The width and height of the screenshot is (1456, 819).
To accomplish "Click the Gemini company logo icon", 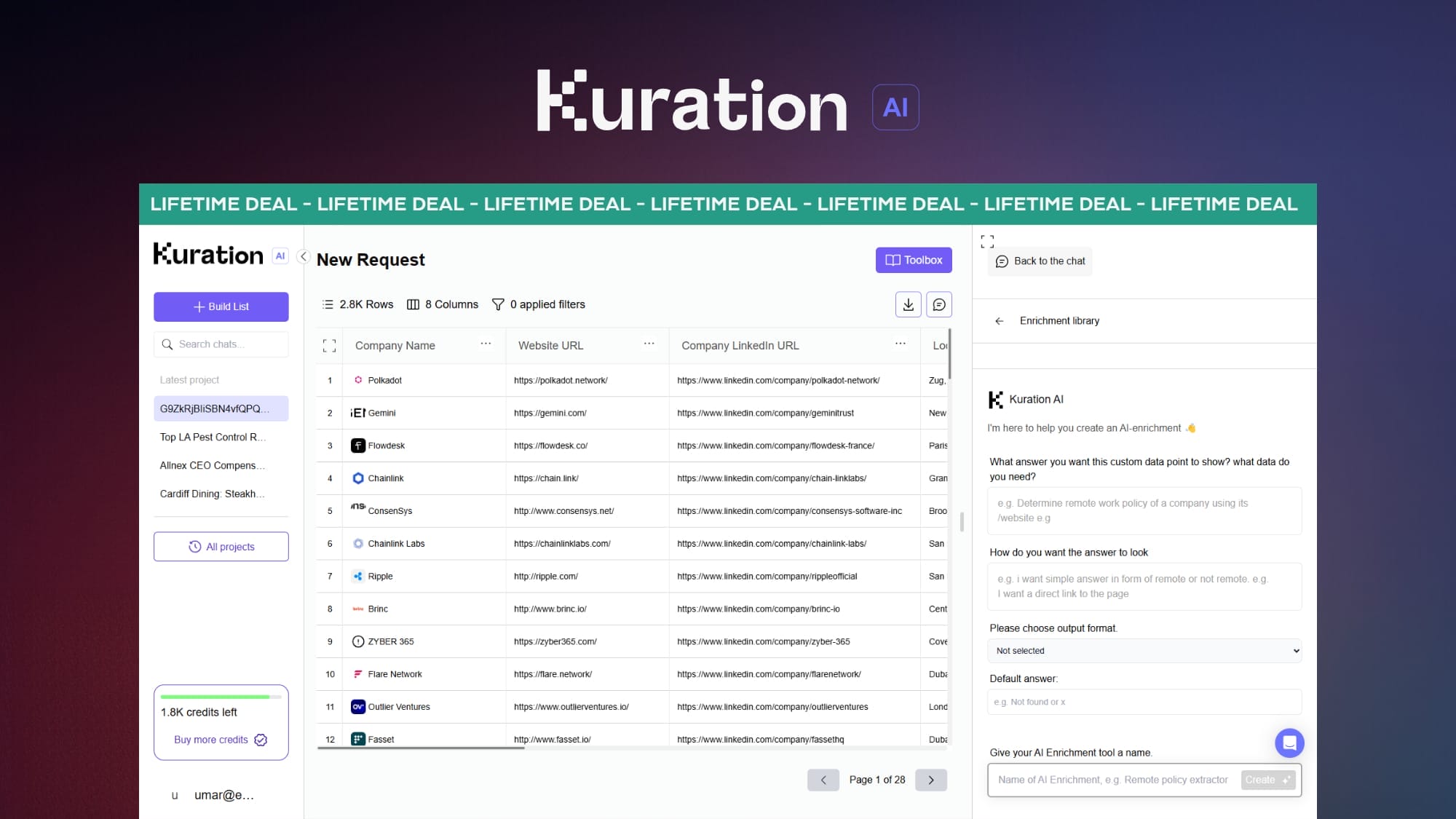I will (358, 413).
